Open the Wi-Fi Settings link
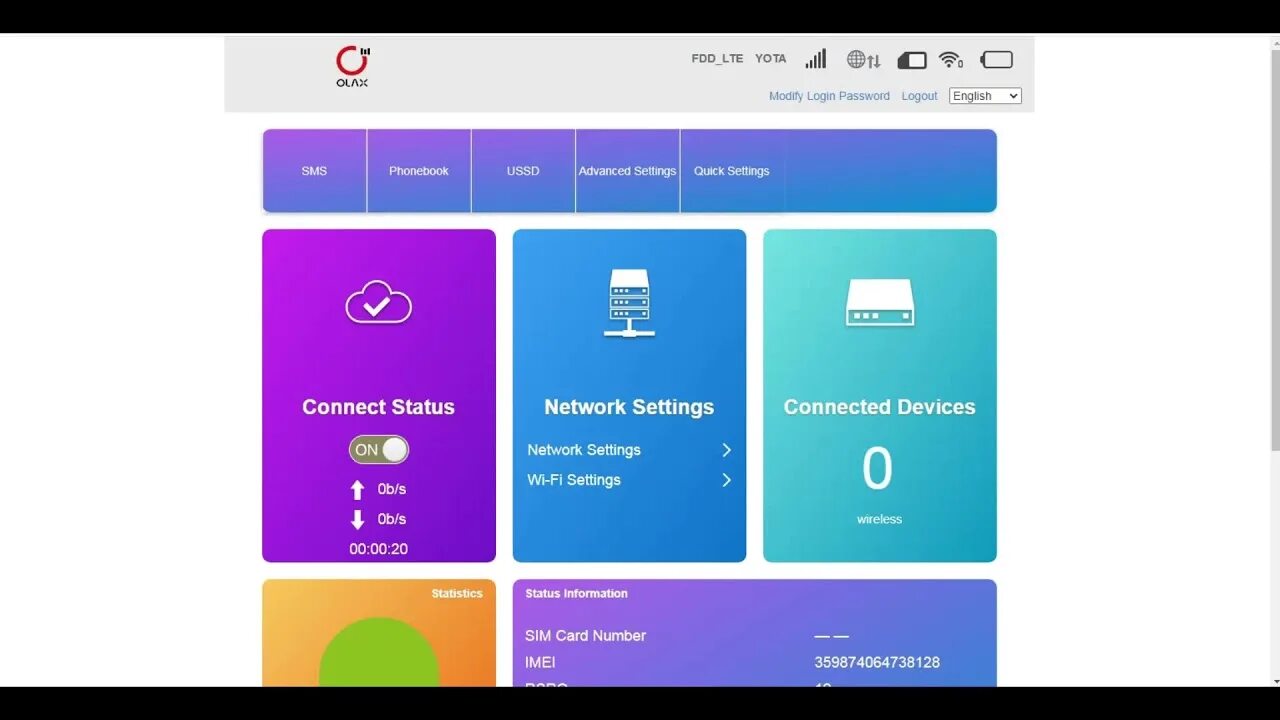 click(x=574, y=480)
